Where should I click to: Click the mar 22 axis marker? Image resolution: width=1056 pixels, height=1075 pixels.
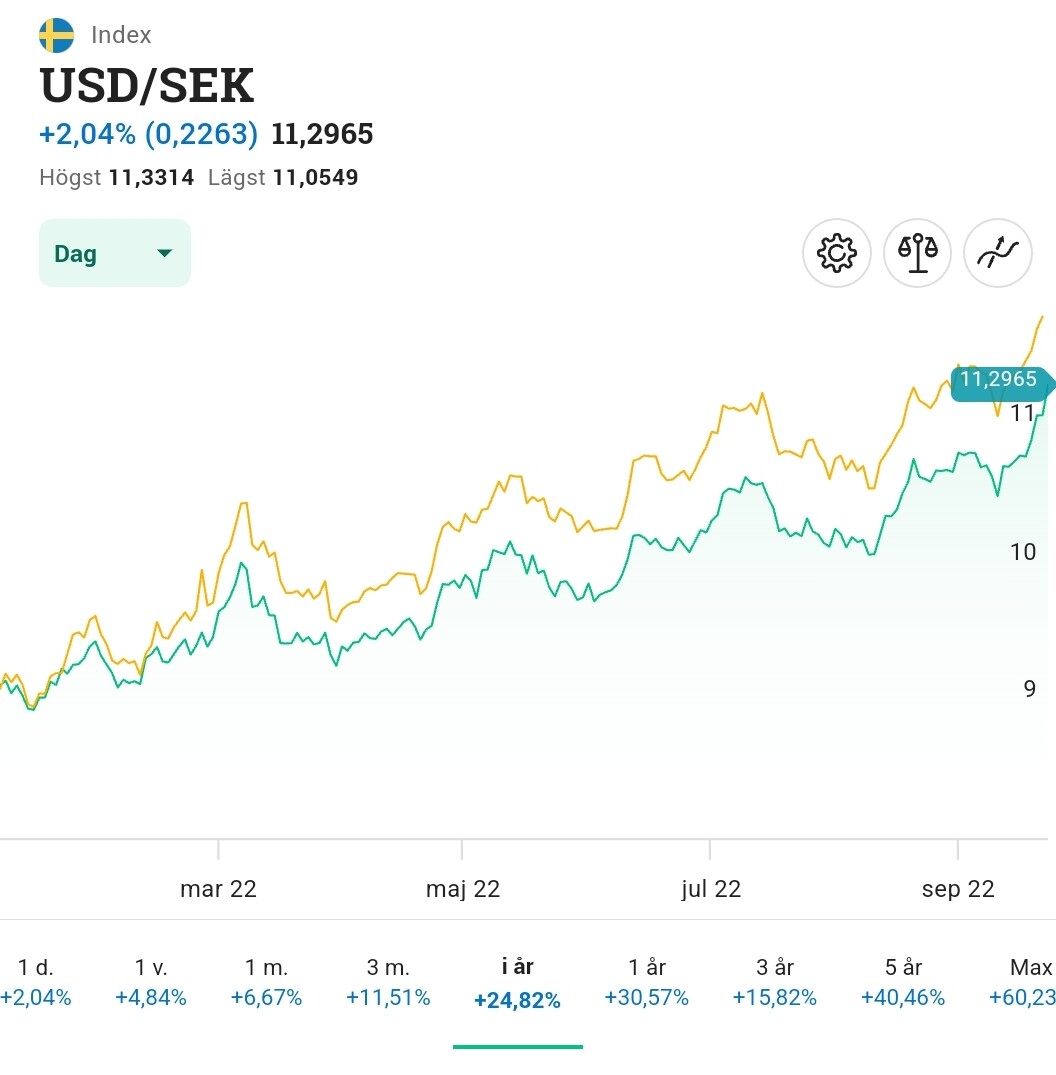(x=218, y=889)
